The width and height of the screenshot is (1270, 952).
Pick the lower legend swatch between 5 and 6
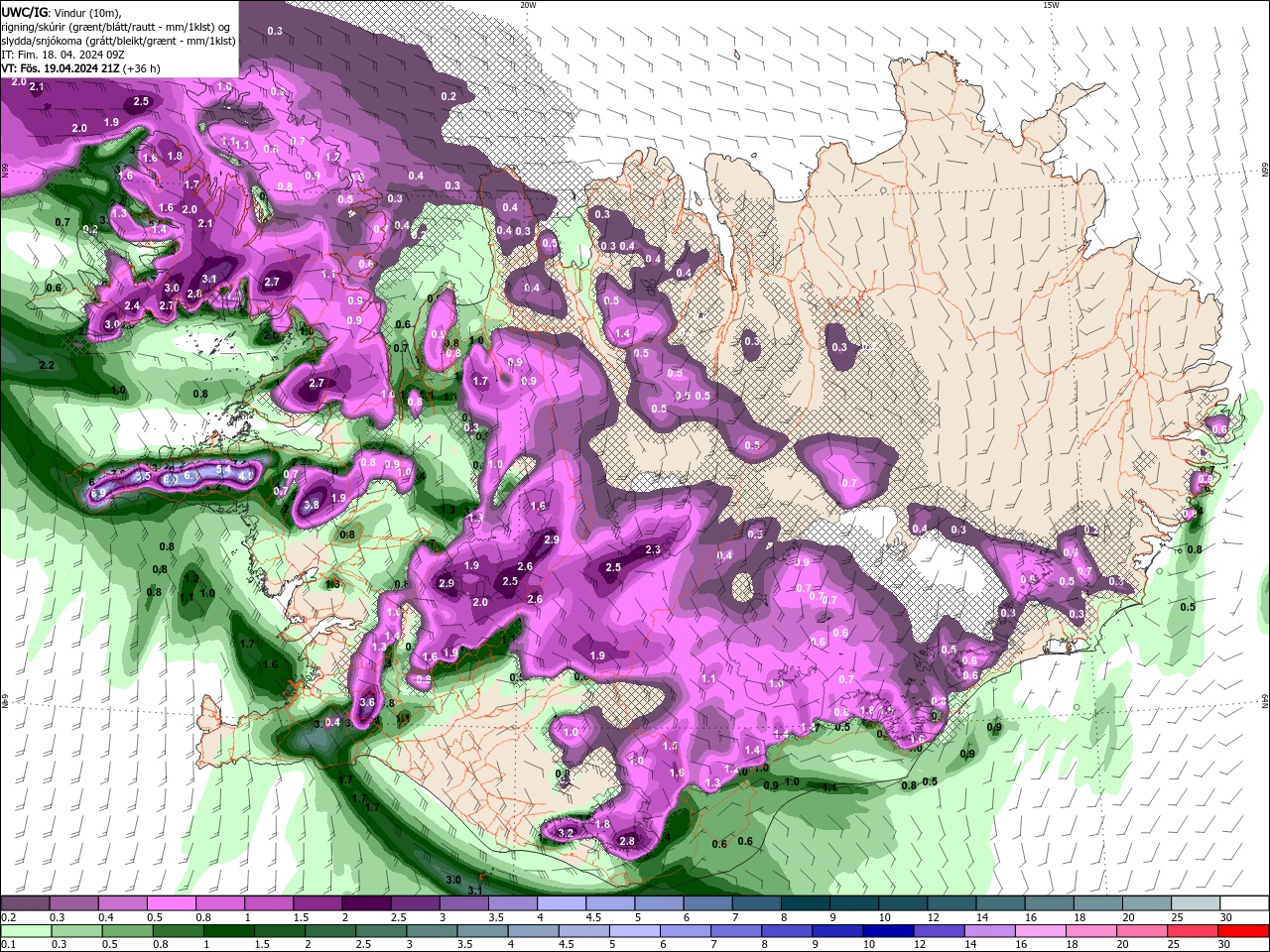[x=634, y=930]
